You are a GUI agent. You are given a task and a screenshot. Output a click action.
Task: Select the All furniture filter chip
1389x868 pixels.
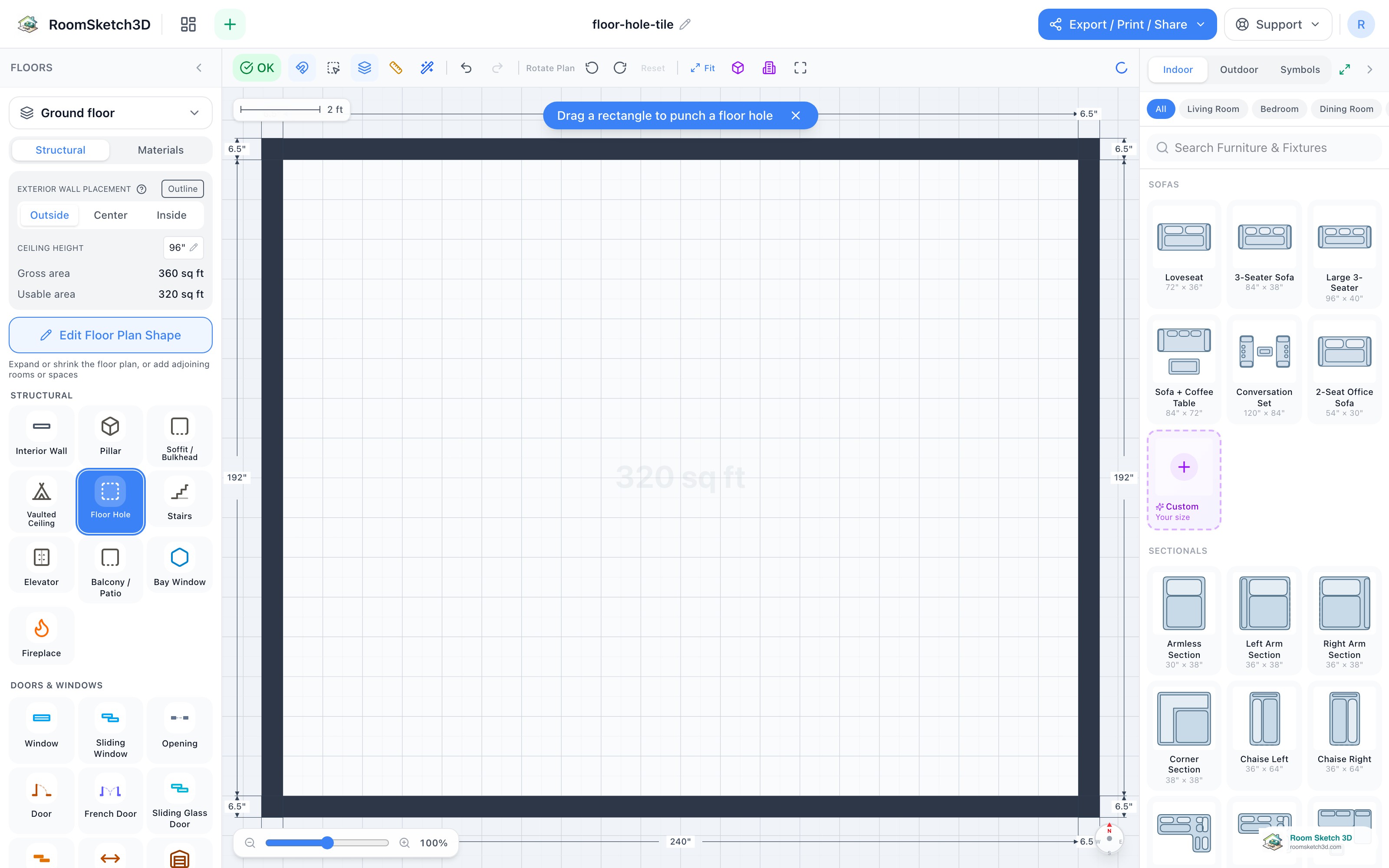click(1161, 109)
